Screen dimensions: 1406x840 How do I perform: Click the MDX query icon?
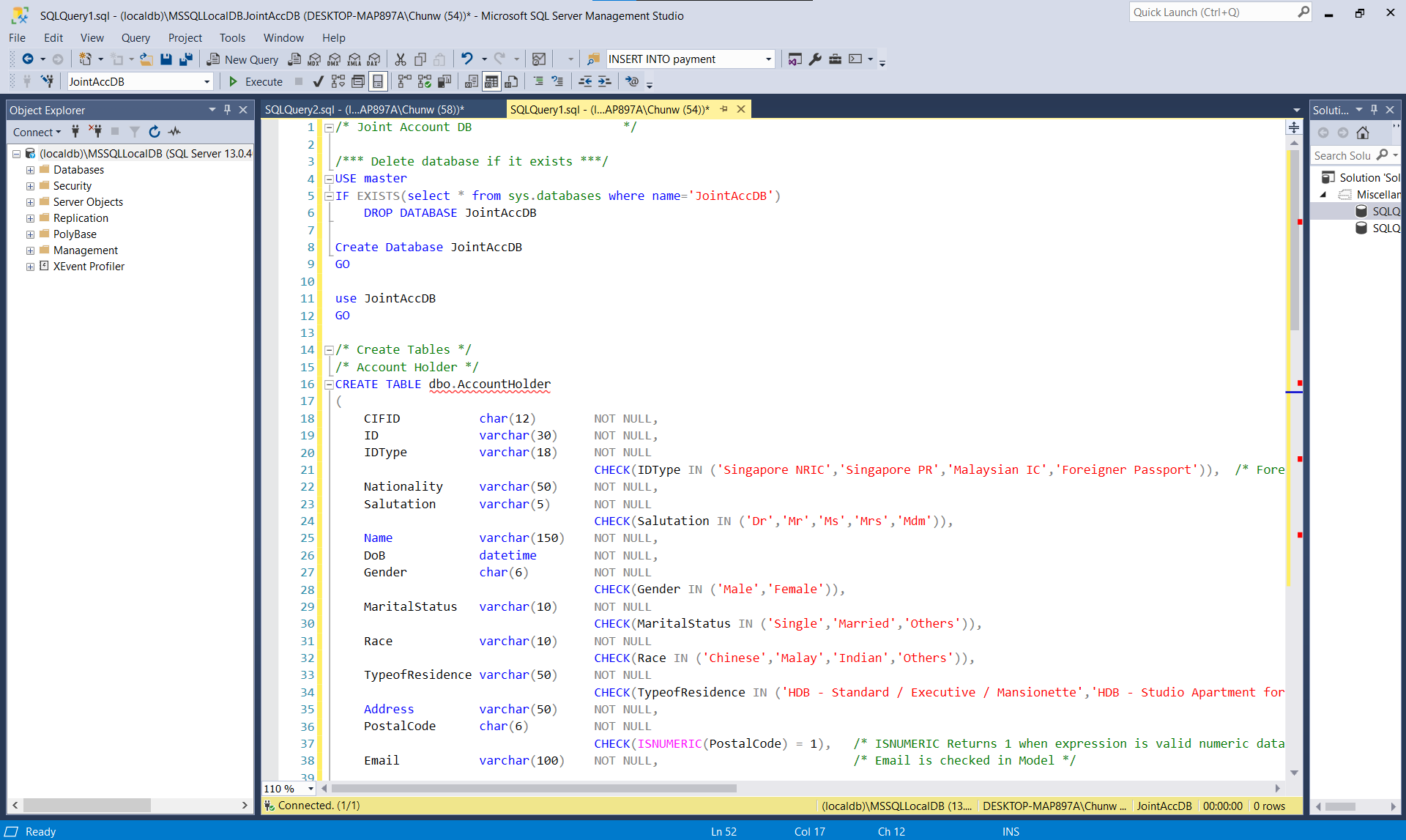tap(314, 59)
